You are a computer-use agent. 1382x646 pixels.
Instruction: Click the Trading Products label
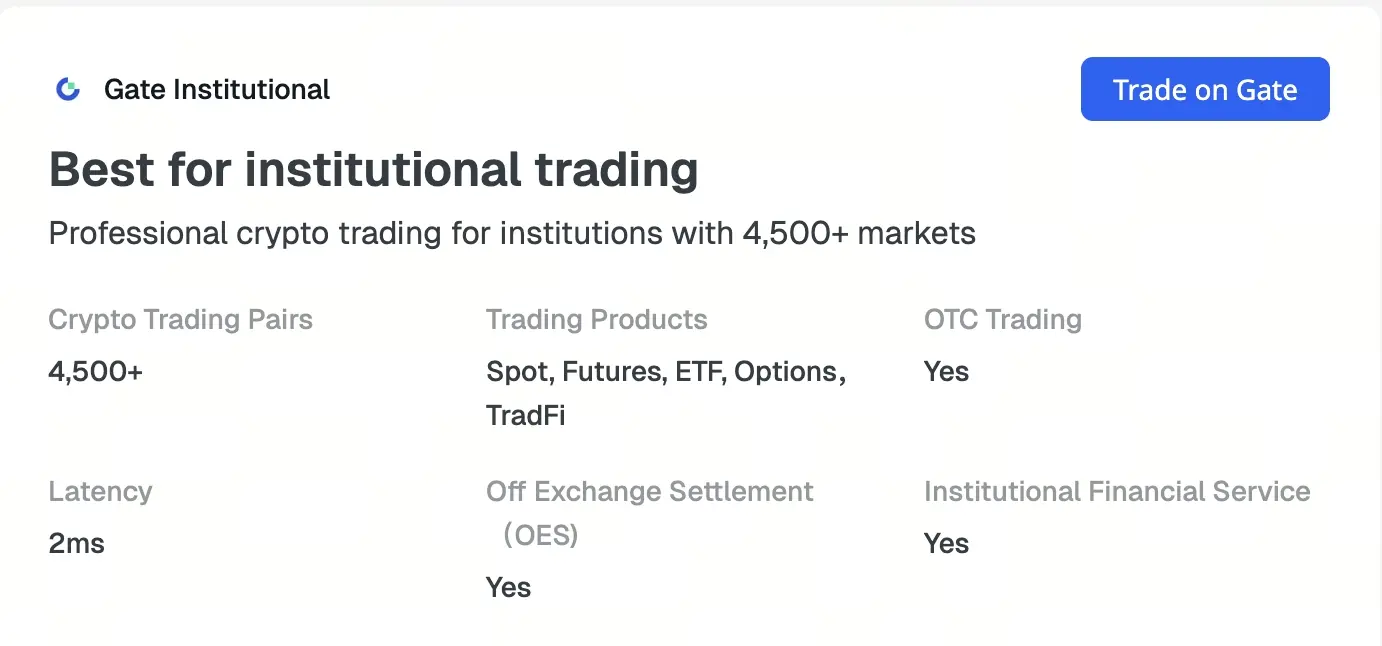point(596,320)
